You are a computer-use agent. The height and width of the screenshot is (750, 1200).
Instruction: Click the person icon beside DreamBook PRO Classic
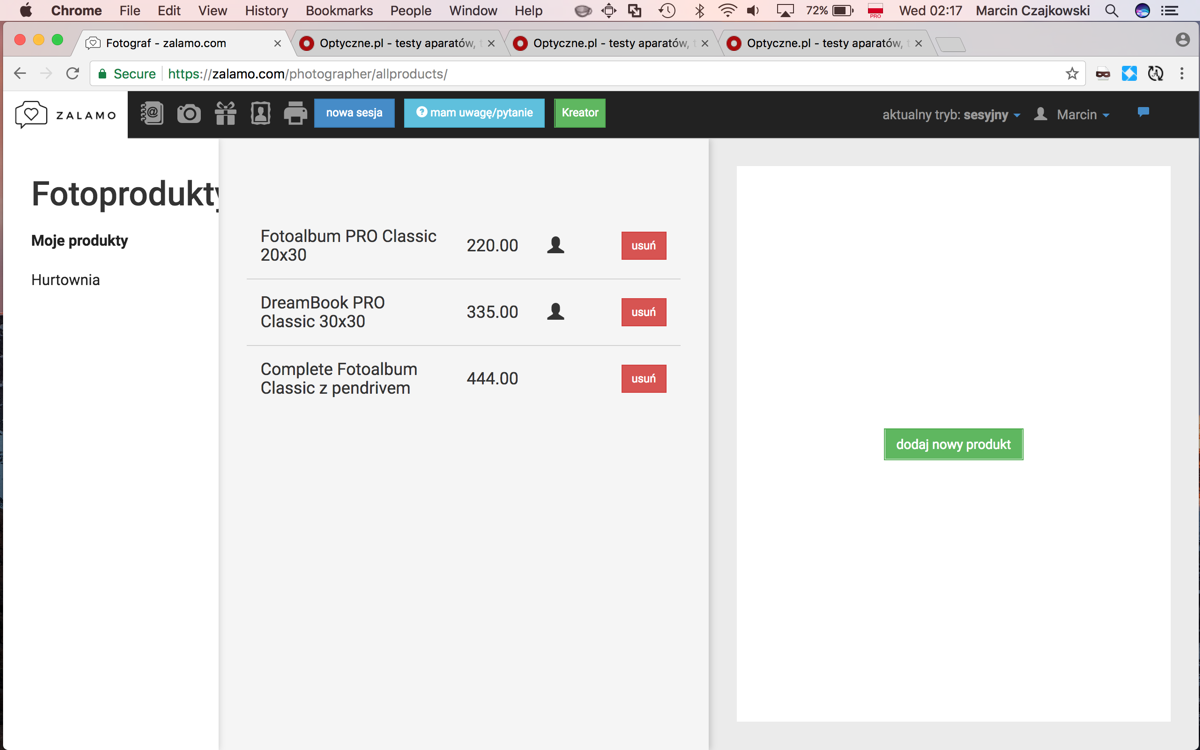coord(556,312)
